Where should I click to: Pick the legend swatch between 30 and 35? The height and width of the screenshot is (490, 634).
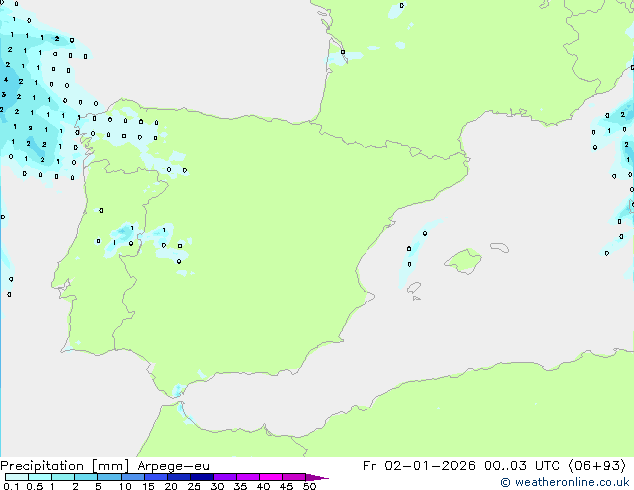[227, 477]
